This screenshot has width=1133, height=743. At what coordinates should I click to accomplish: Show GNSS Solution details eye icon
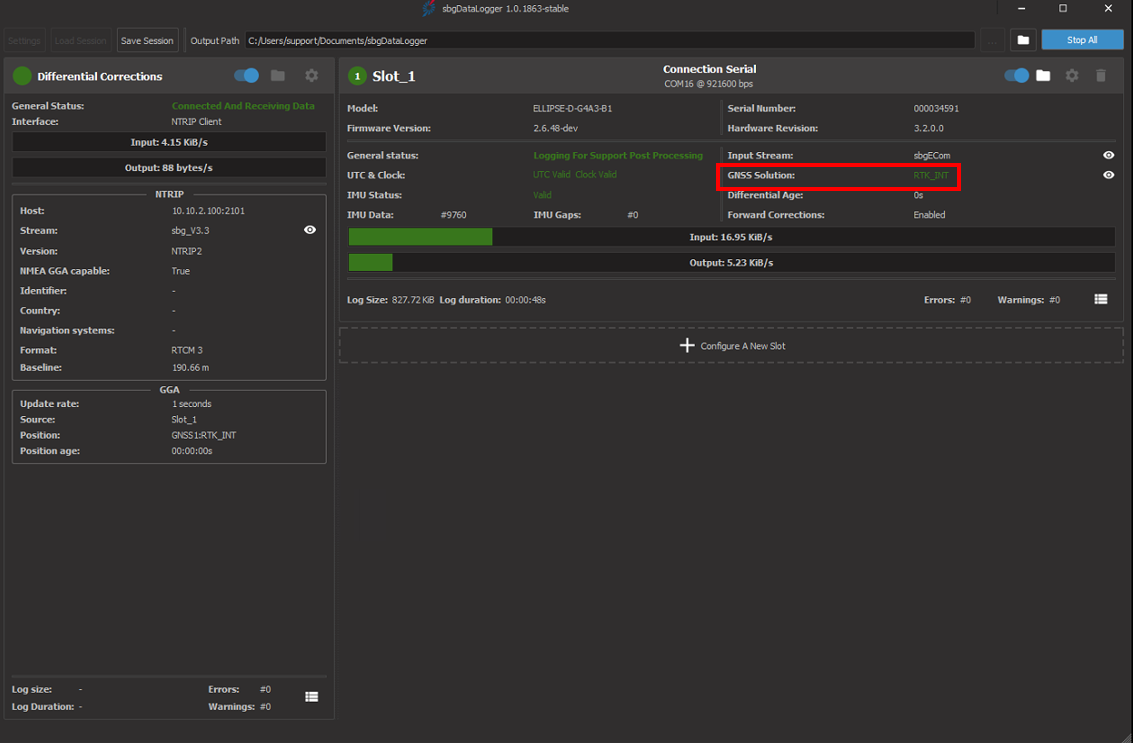[1108, 175]
